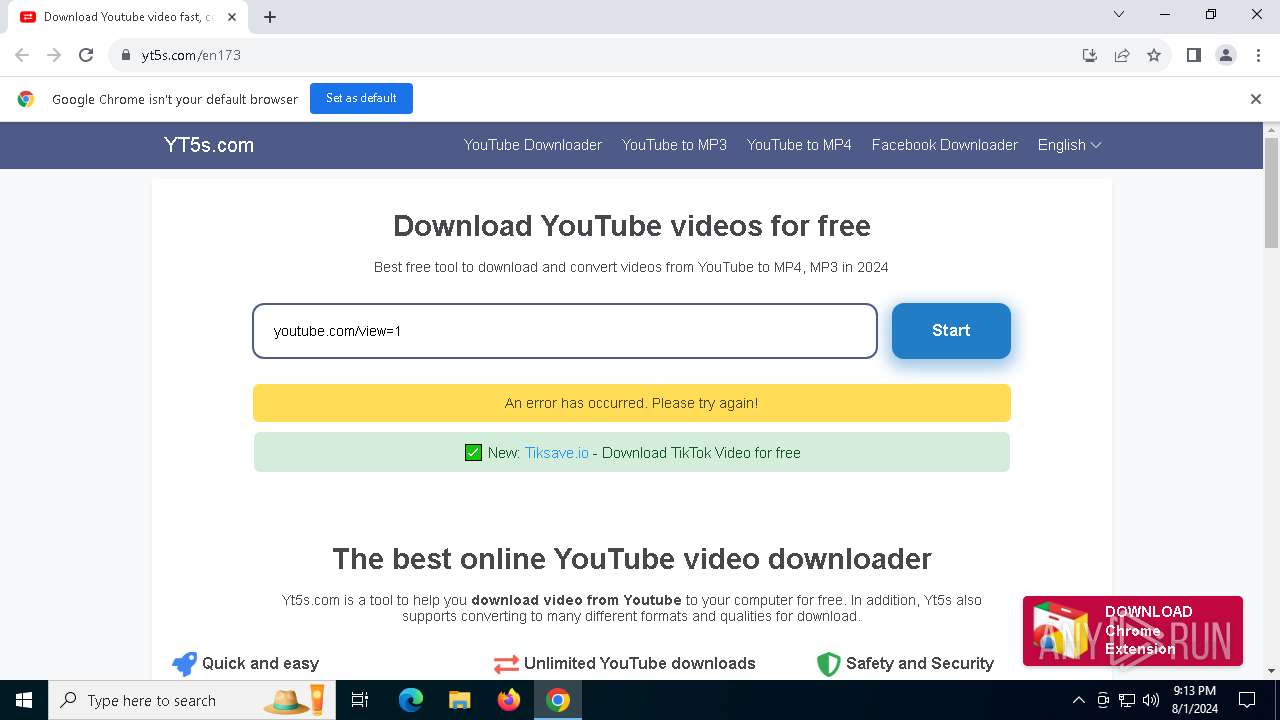Open the YouTube to MP4 nav item

pyautogui.click(x=799, y=145)
